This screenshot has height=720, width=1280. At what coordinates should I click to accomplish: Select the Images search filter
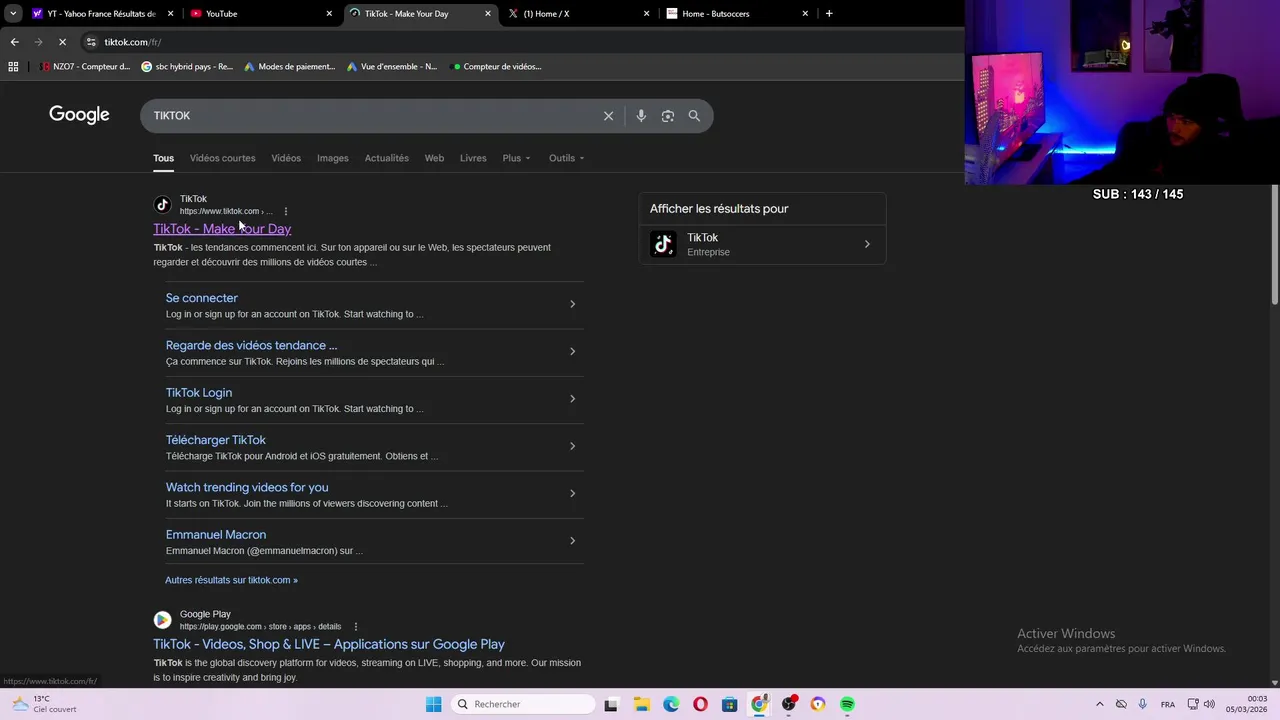[333, 158]
